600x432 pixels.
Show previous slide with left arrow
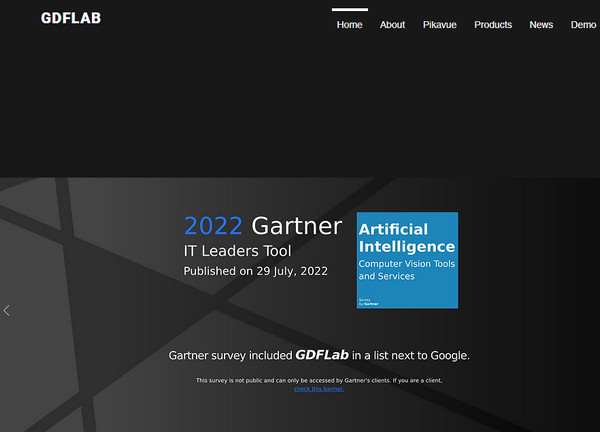pos(7,310)
